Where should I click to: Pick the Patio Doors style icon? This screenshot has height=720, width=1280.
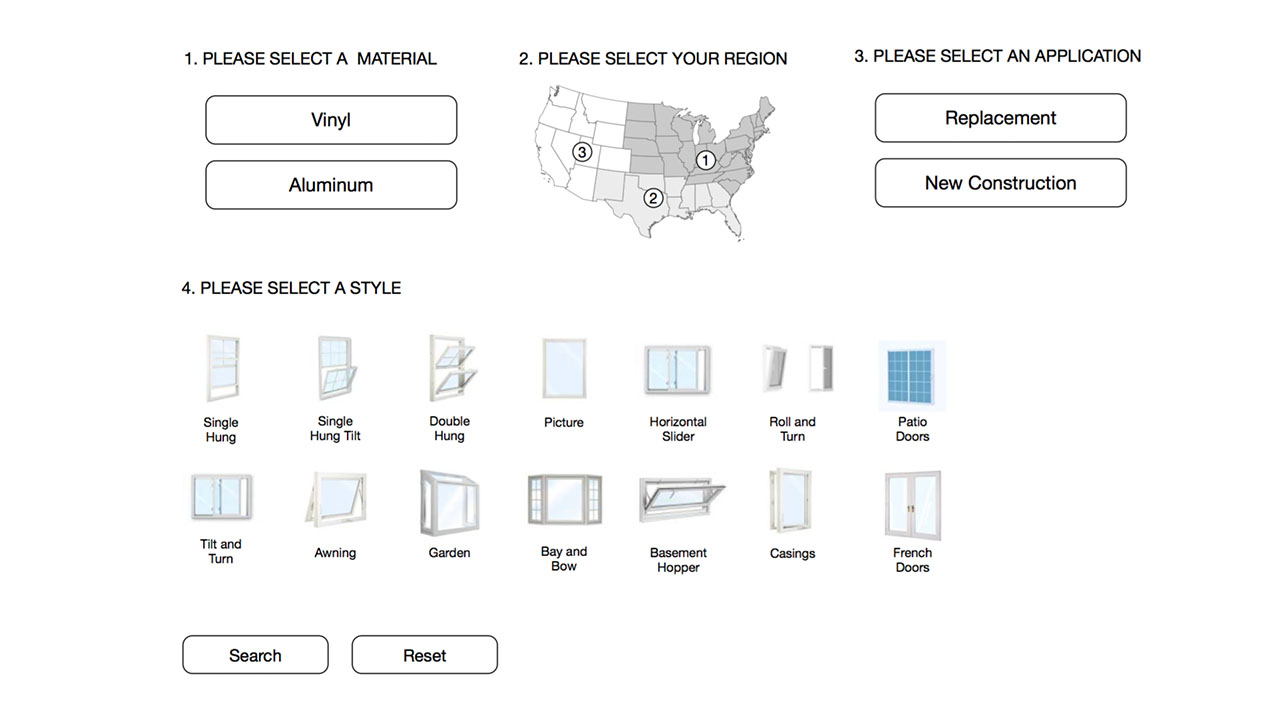[x=912, y=375]
